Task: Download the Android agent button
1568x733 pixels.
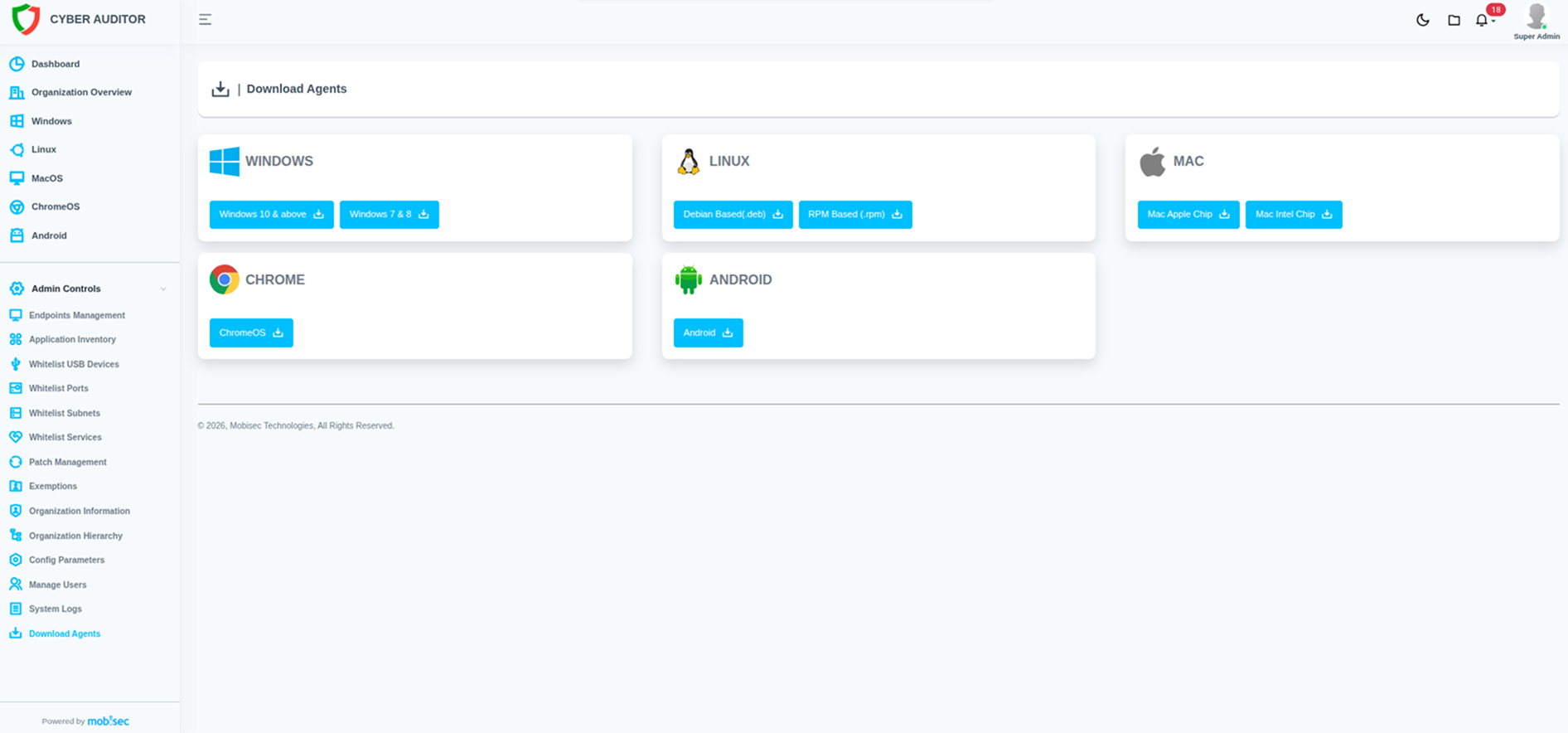Action: point(709,333)
